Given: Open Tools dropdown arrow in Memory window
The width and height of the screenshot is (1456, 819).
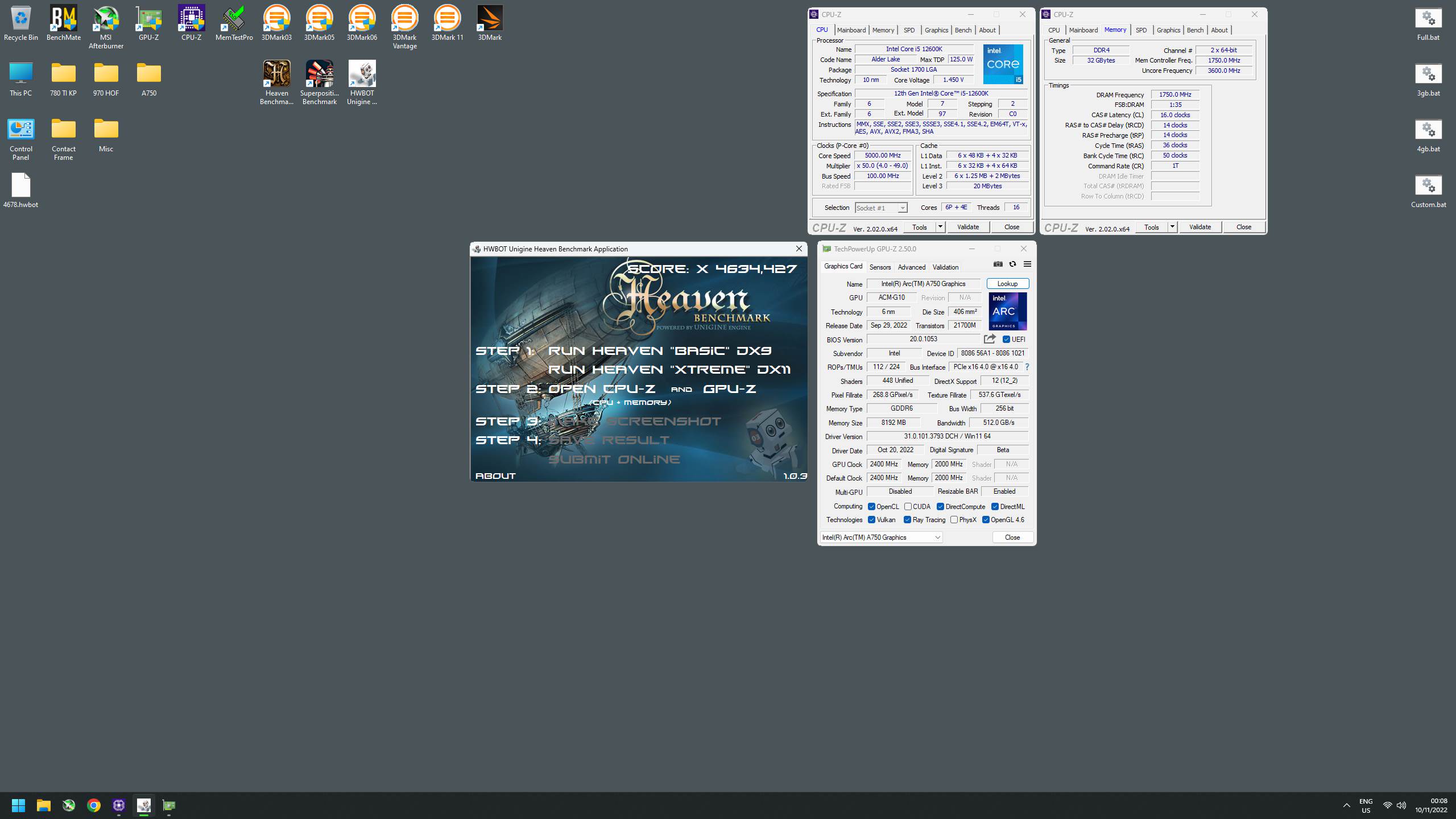Looking at the screenshot, I should pos(1172,227).
